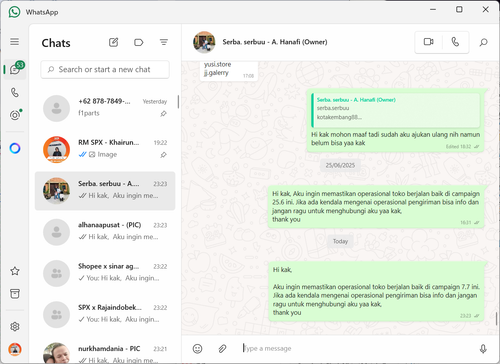Open chat with +62 878-7849 f1parts
500x364 pixels.
[105, 108]
